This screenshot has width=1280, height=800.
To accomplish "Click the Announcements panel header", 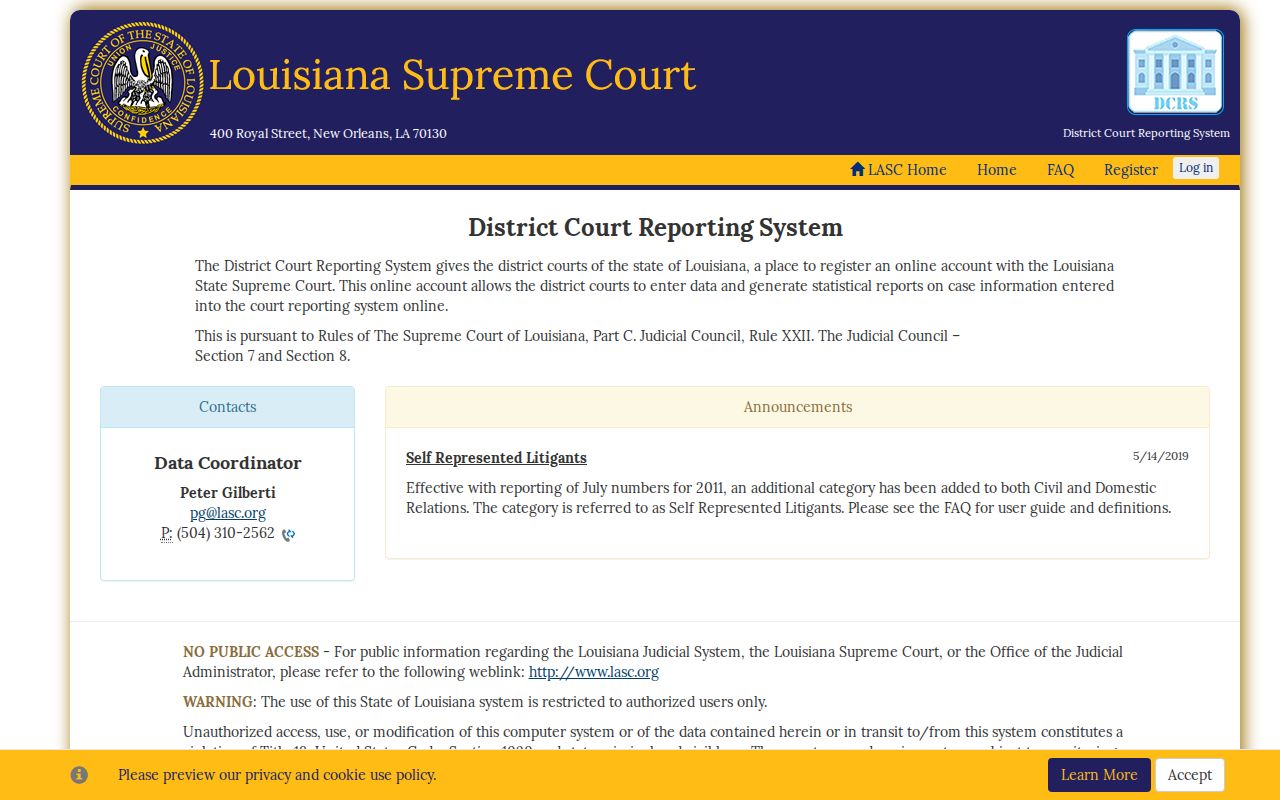I will click(798, 407).
